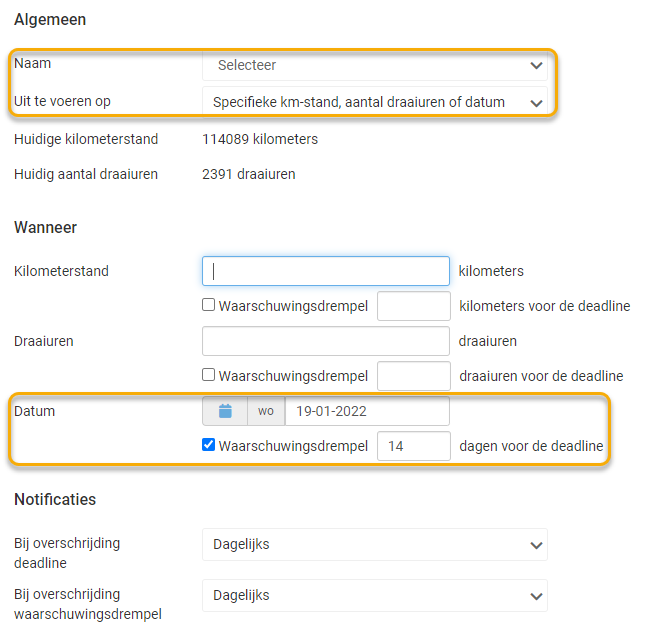Click chevron of deadline notification dropdown
The width and height of the screenshot is (655, 634).
[x=536, y=546]
